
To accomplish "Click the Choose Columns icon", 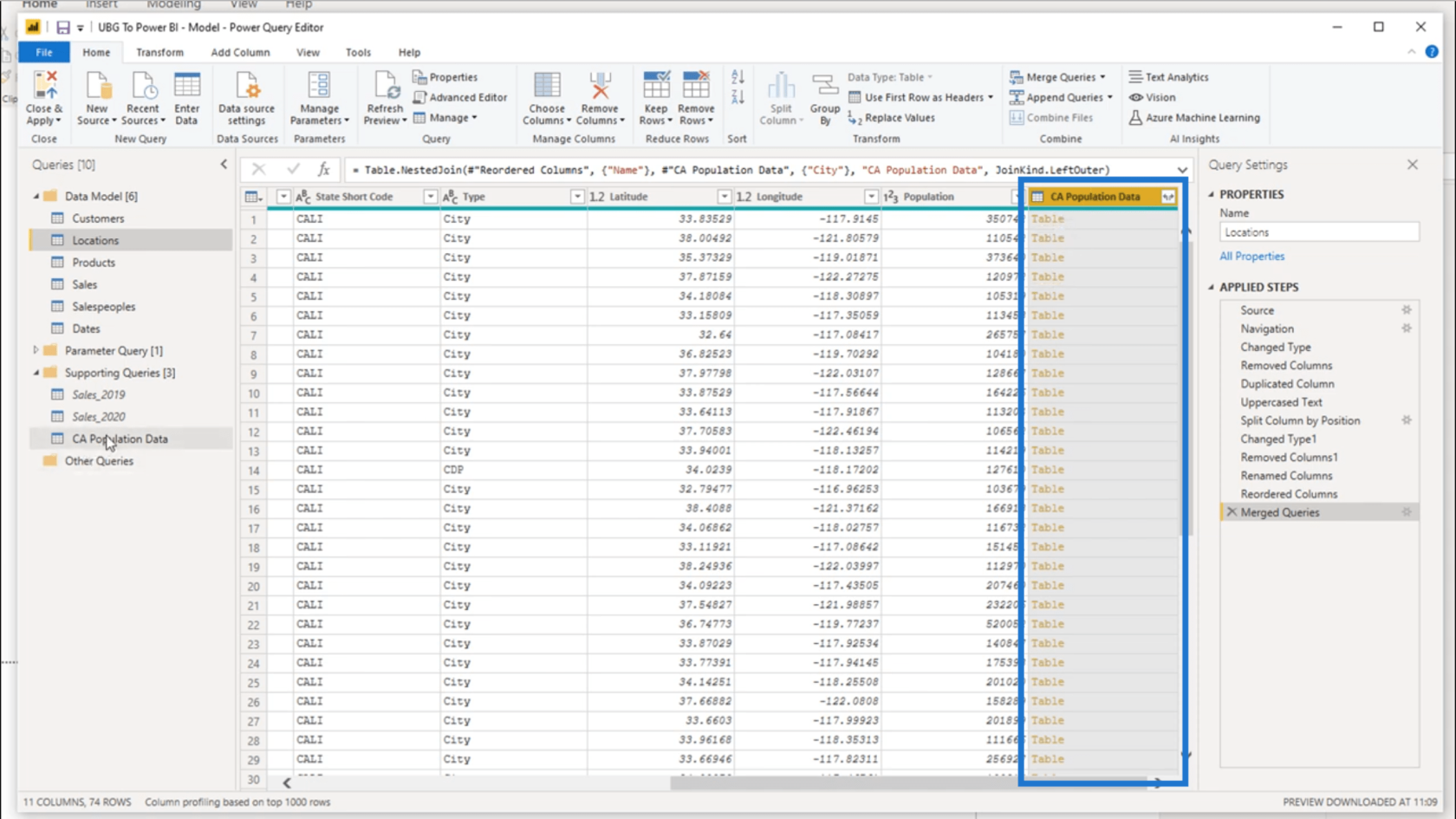I will pos(547,87).
